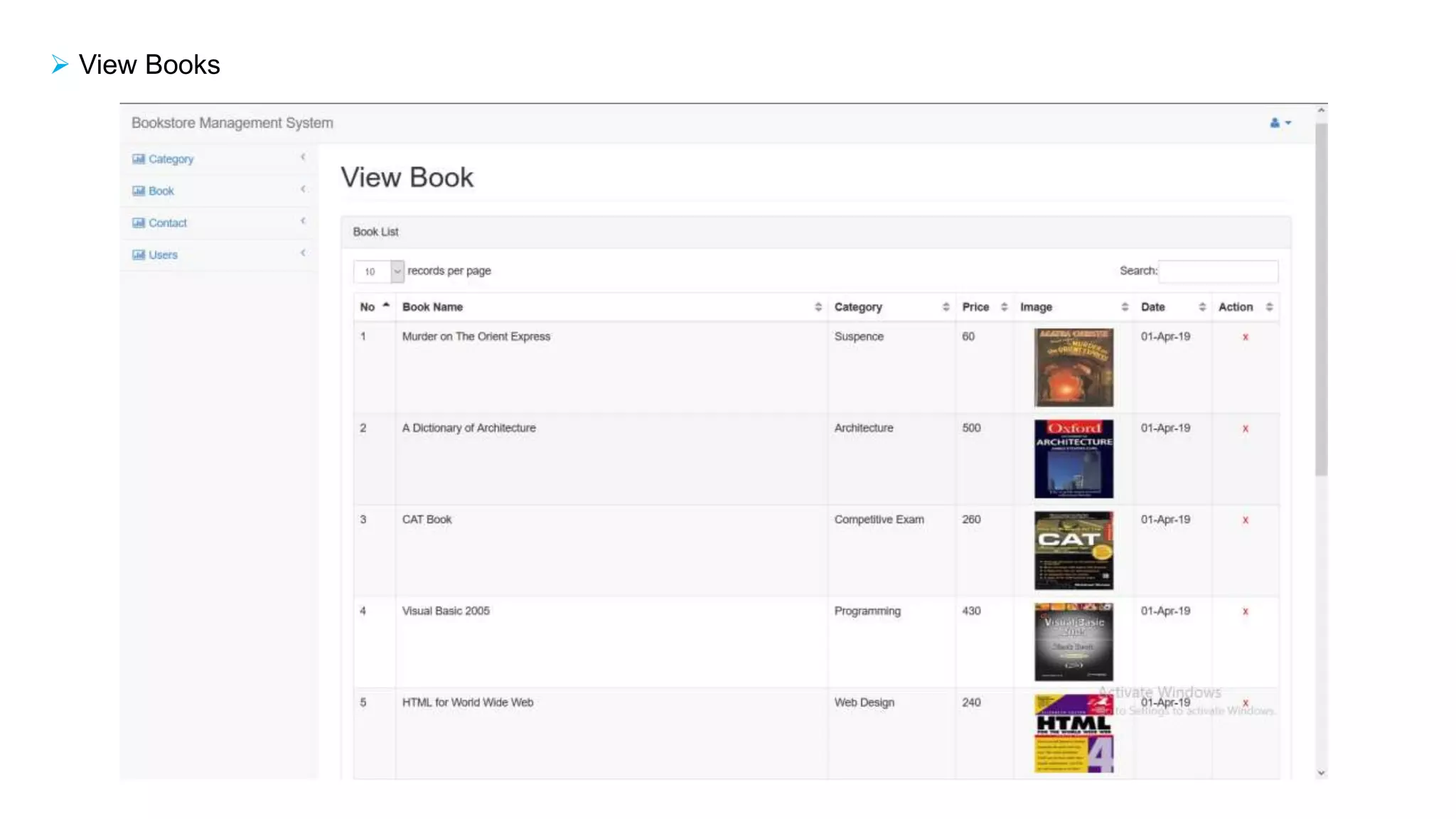Open the Contact menu item
Image resolution: width=1456 pixels, height=819 pixels.
click(168, 223)
